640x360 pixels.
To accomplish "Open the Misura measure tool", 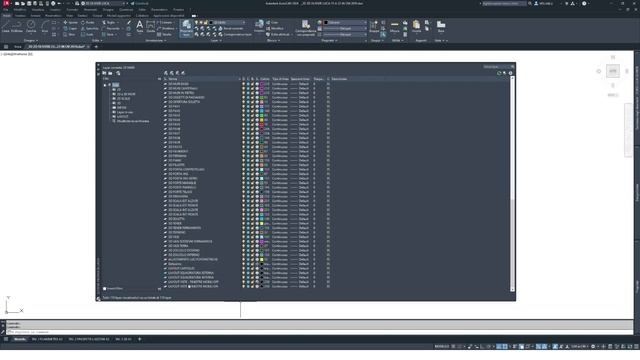I will 394,27.
